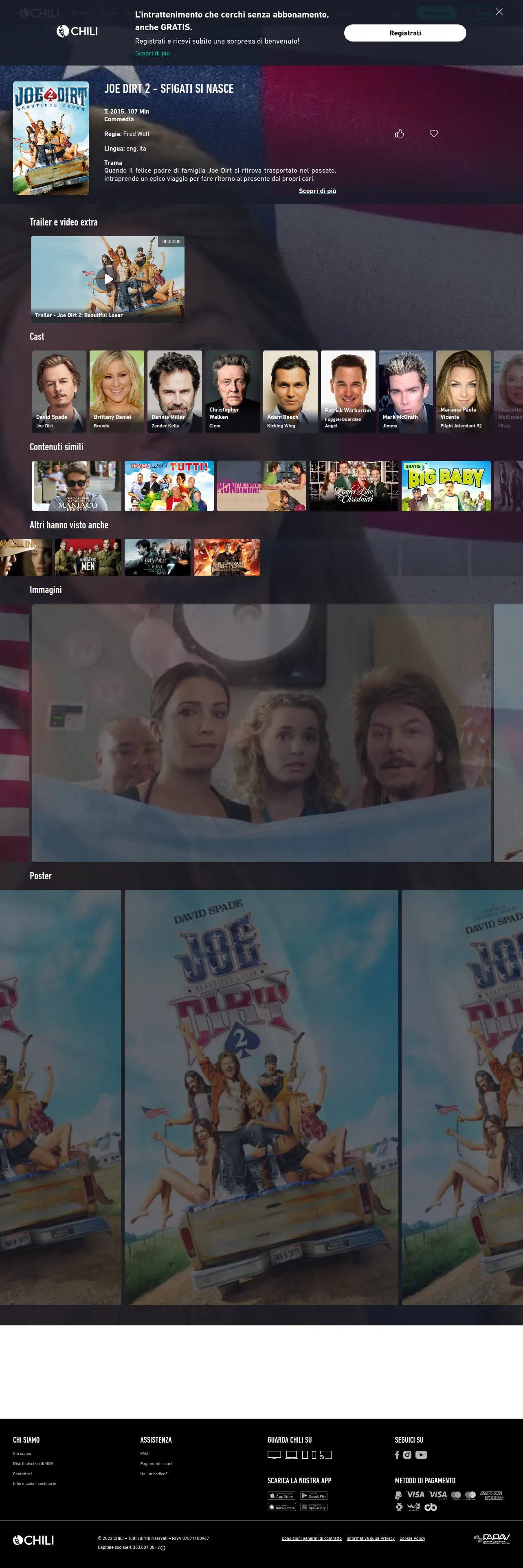Open Pagamenti sicuri link
The height and width of the screenshot is (1568, 523).
pyautogui.click(x=156, y=1463)
